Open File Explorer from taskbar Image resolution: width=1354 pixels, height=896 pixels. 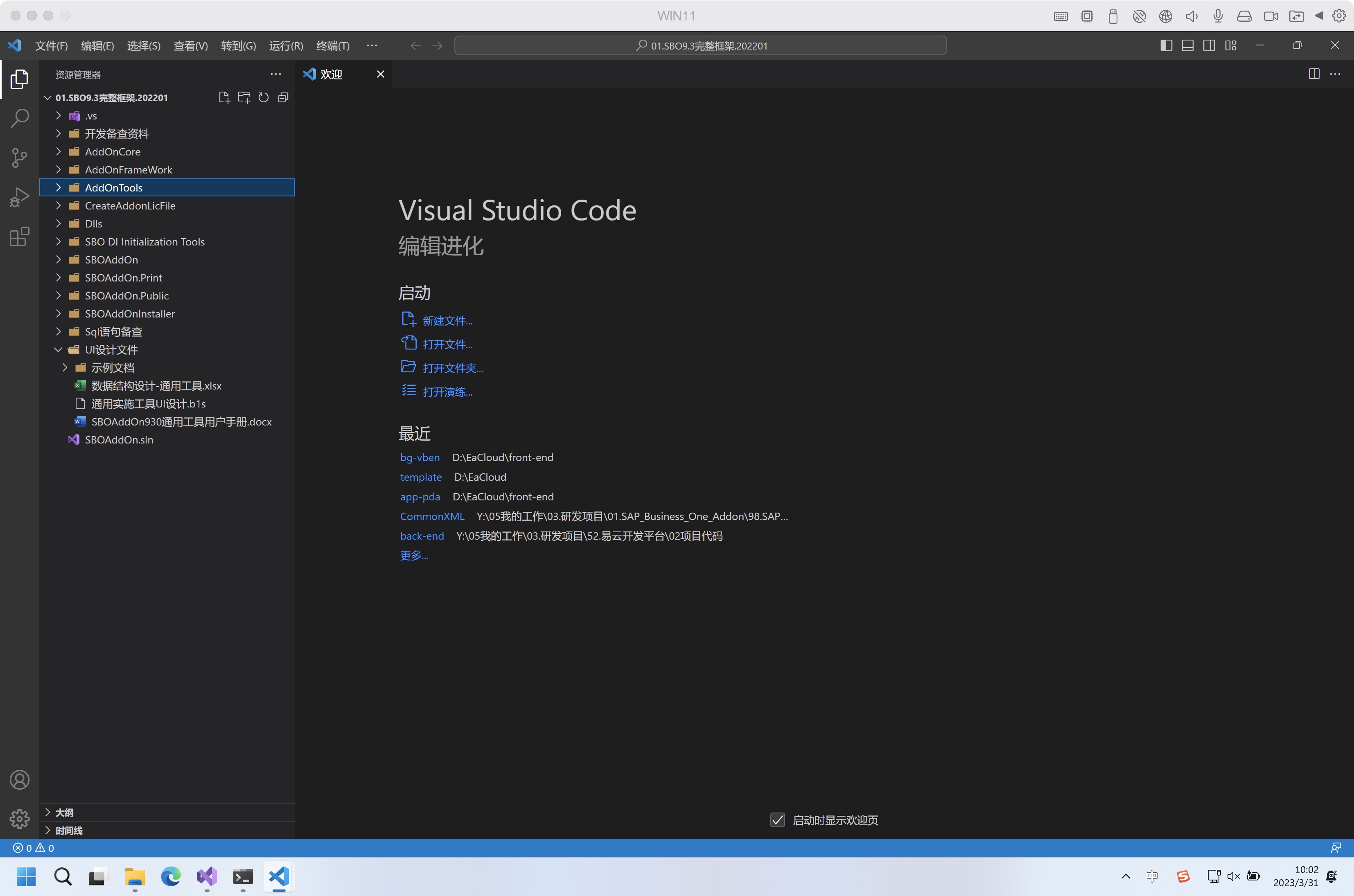(x=135, y=876)
